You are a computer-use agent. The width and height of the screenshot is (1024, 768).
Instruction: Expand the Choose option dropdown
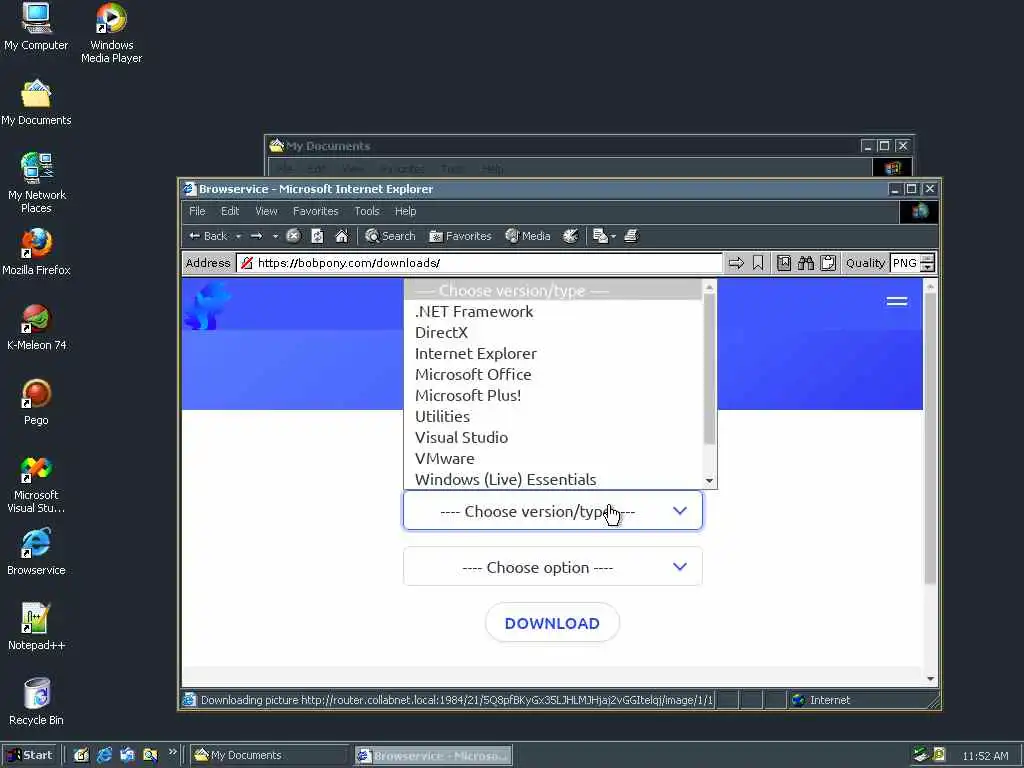[552, 567]
